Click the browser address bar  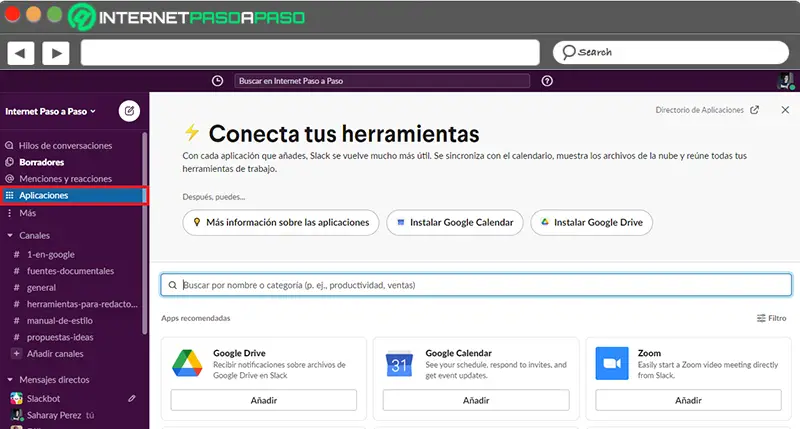pyautogui.click(x=310, y=53)
